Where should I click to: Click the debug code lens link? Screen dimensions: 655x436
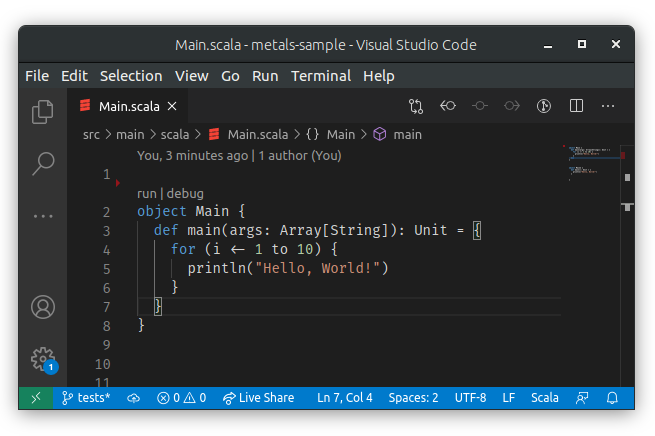(185, 193)
